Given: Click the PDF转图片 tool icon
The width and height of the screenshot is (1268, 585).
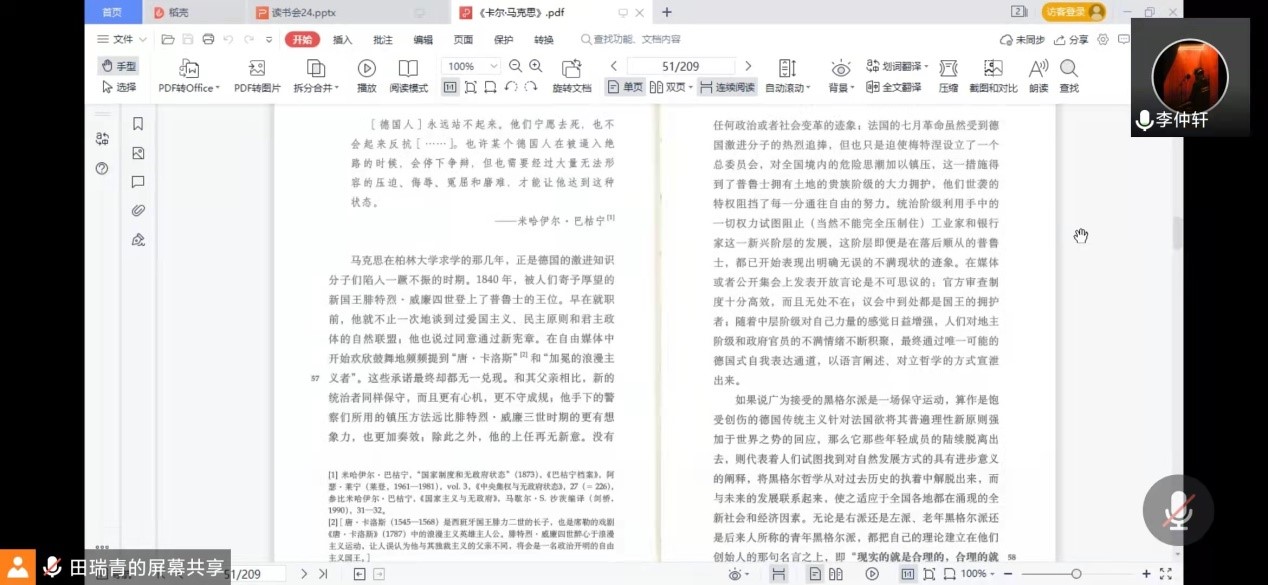Looking at the screenshot, I should 257,68.
